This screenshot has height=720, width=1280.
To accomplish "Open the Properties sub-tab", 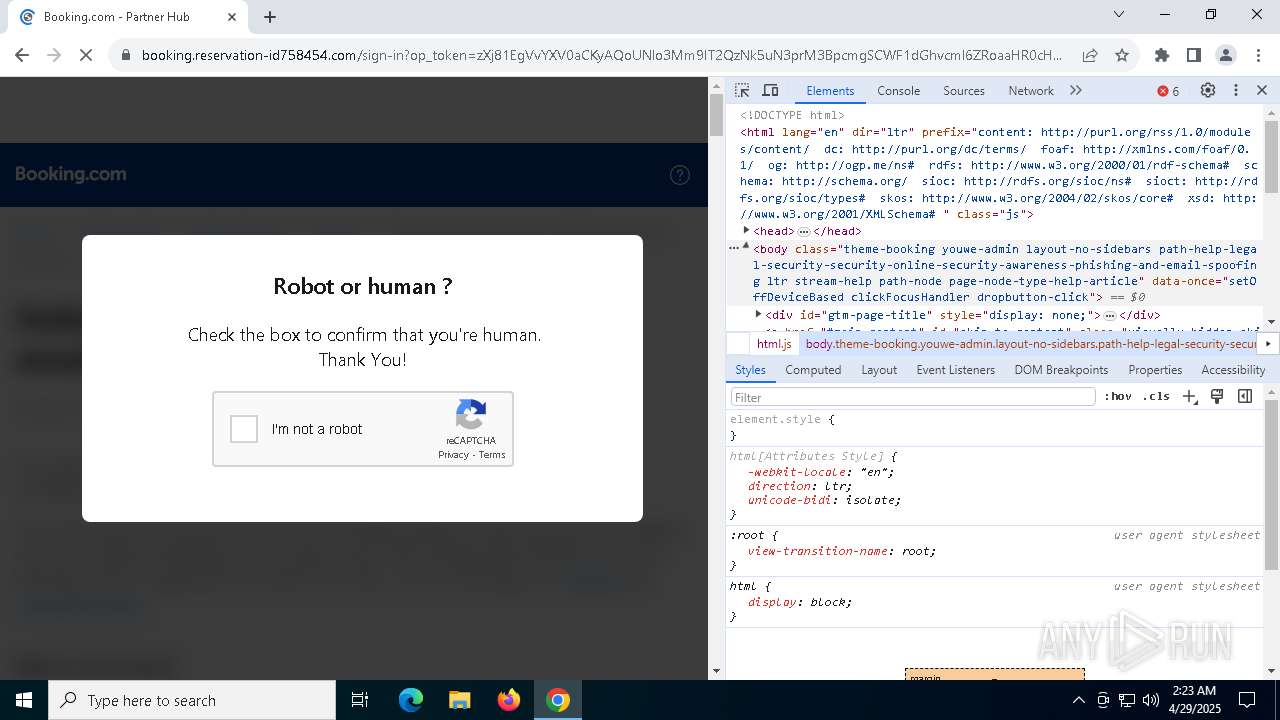I will (x=1155, y=370).
